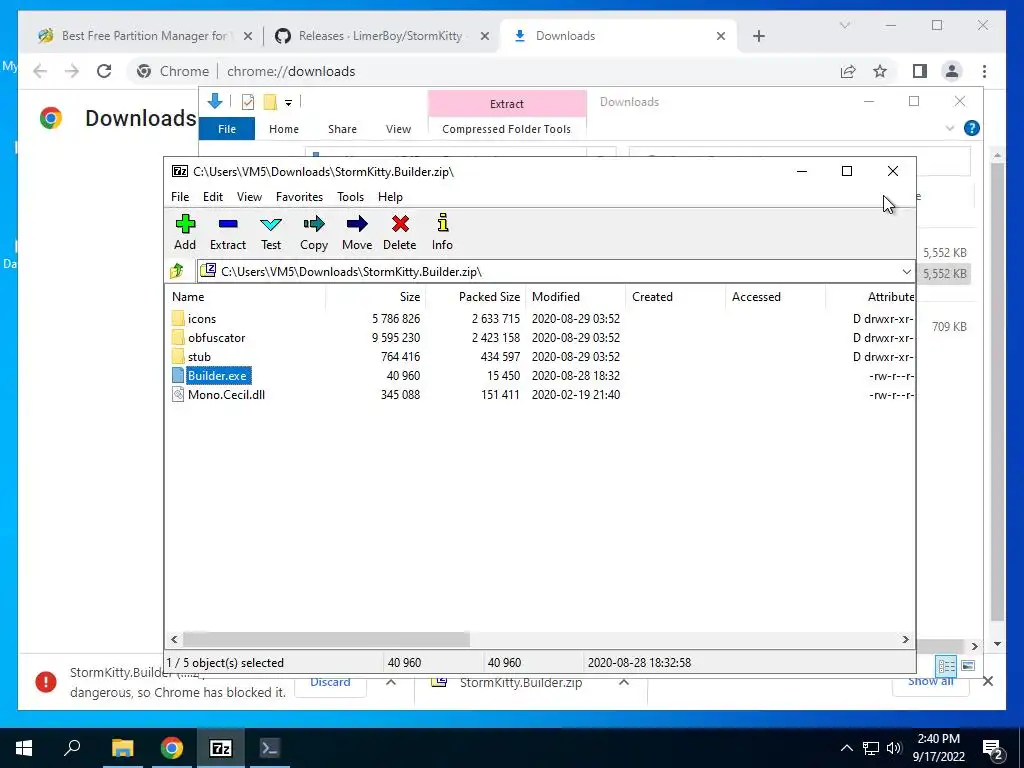1024x768 pixels.
Task: Expand the 7-Zip address path dropdown
Action: pos(906,272)
